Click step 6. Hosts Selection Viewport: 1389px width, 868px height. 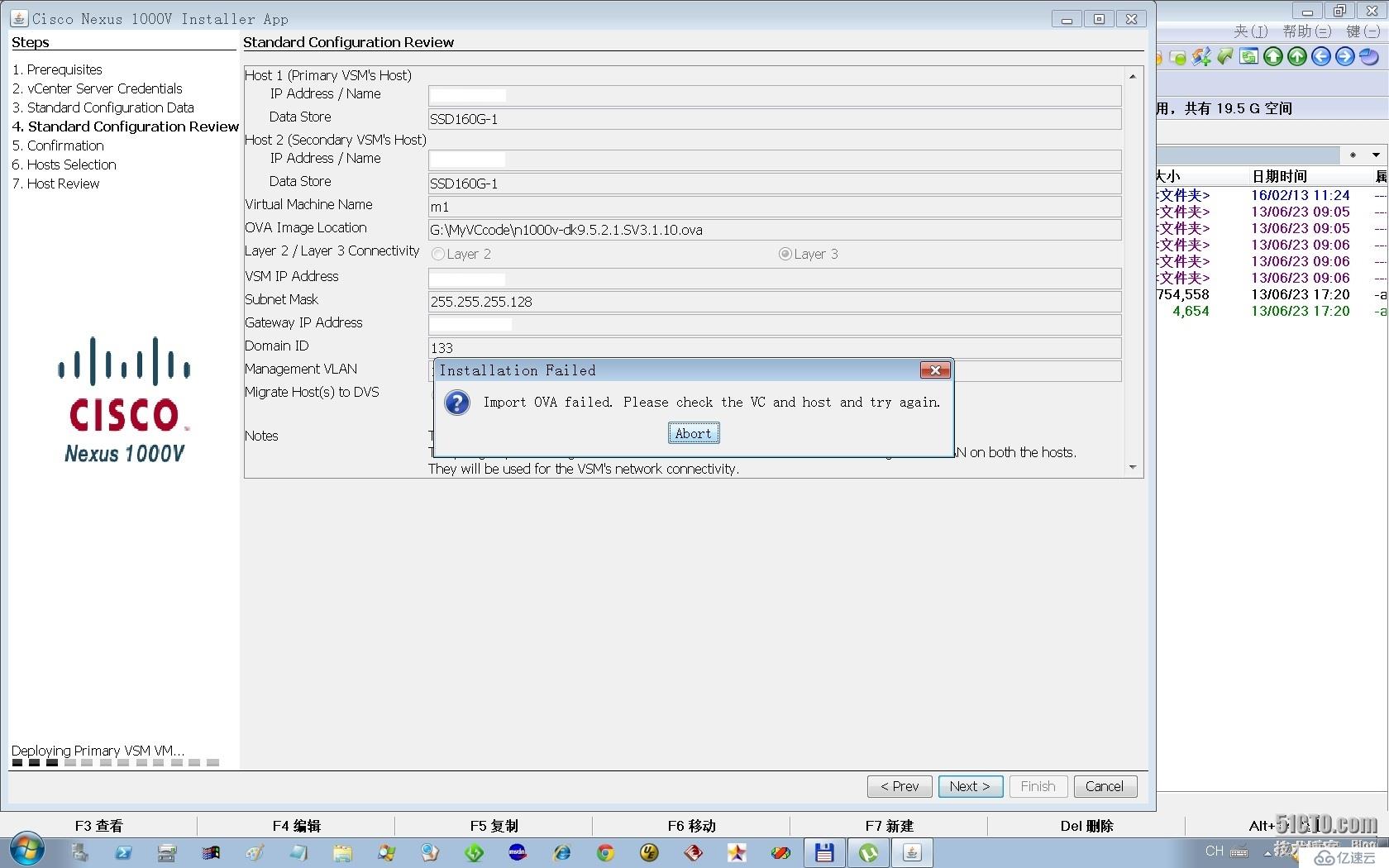(64, 165)
